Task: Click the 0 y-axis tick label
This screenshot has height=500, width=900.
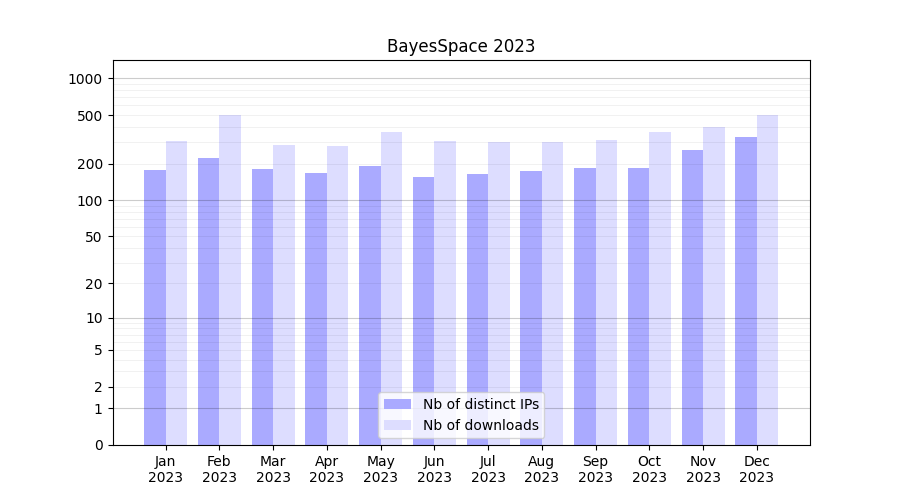Action: point(98,445)
